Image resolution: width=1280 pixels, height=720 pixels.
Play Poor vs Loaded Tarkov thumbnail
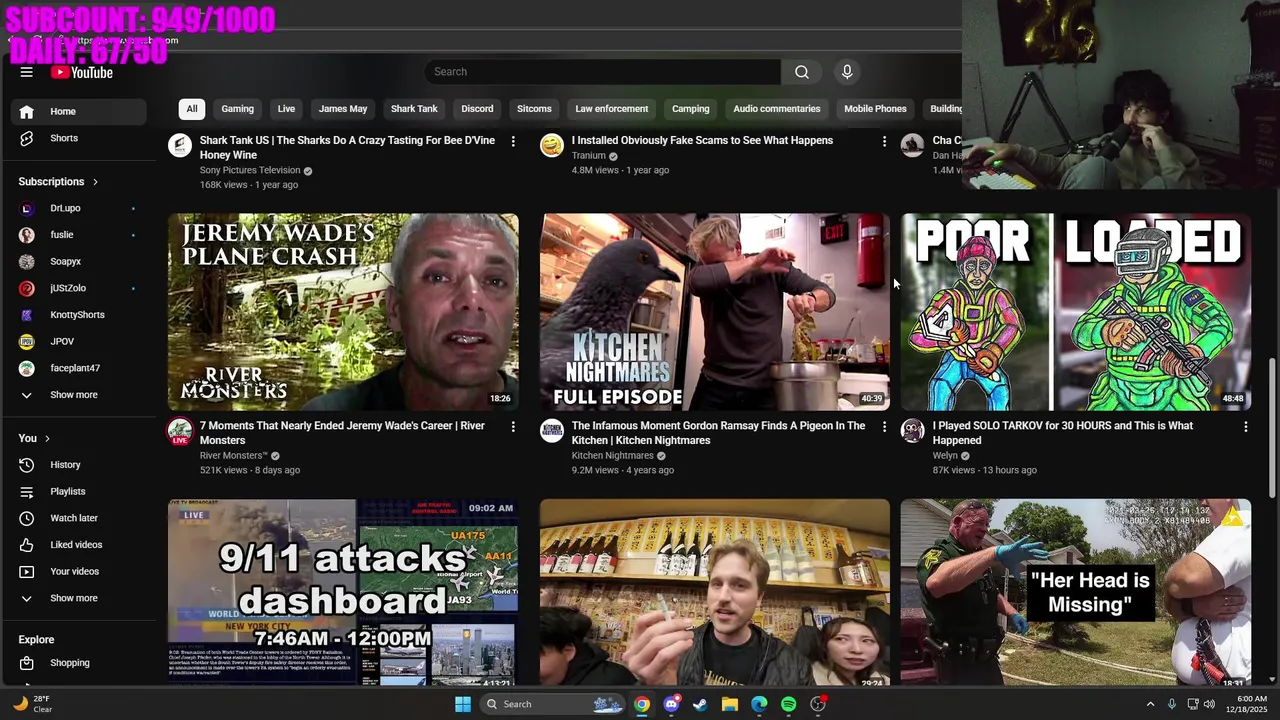coord(1076,311)
